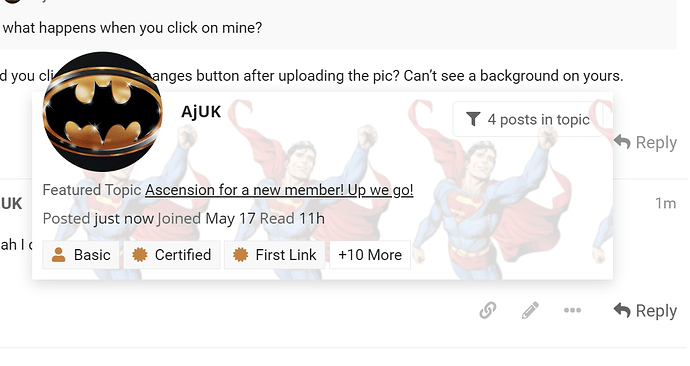Open the 1m post timestamp
This screenshot has width=690, height=366.
click(665, 203)
